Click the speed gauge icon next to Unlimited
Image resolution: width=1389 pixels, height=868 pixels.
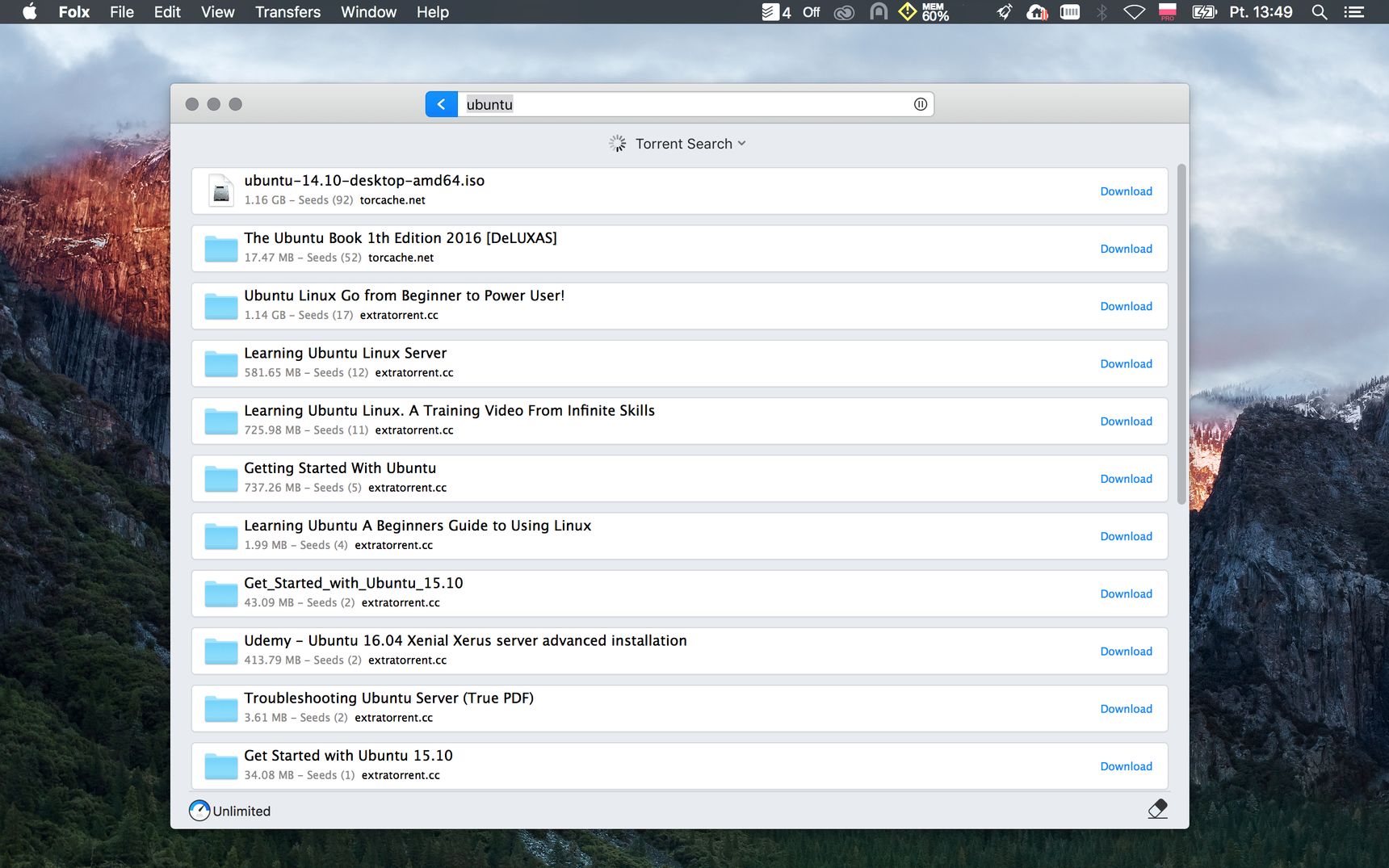pos(199,811)
